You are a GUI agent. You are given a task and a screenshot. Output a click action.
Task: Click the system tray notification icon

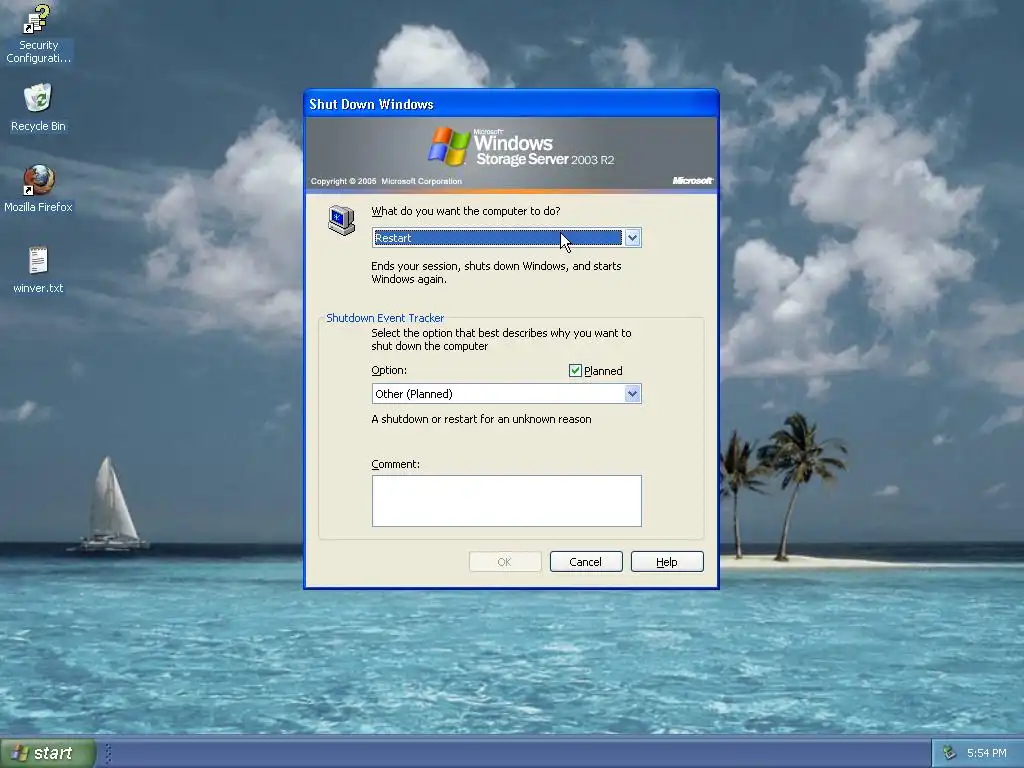point(949,753)
